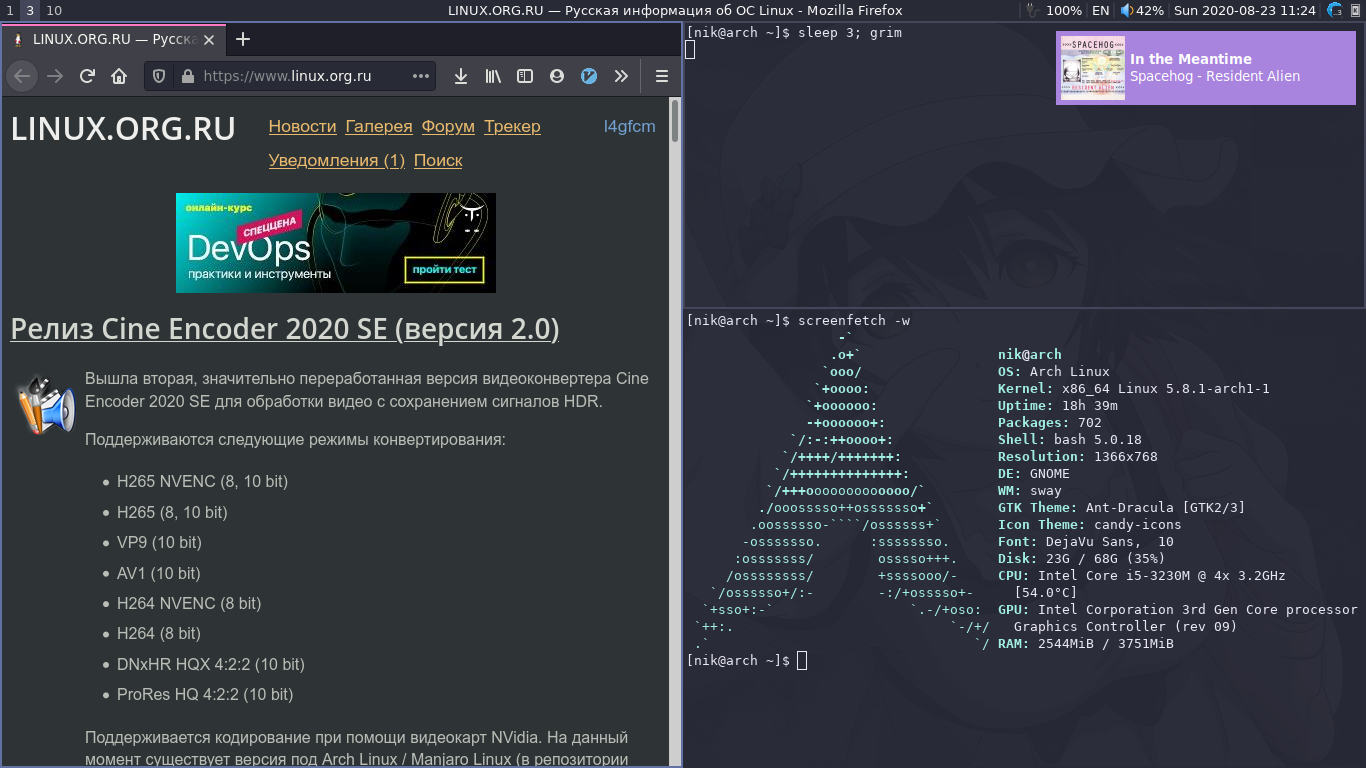Expand the toolbar overflow chevrons
1366x768 pixels.
pos(621,76)
